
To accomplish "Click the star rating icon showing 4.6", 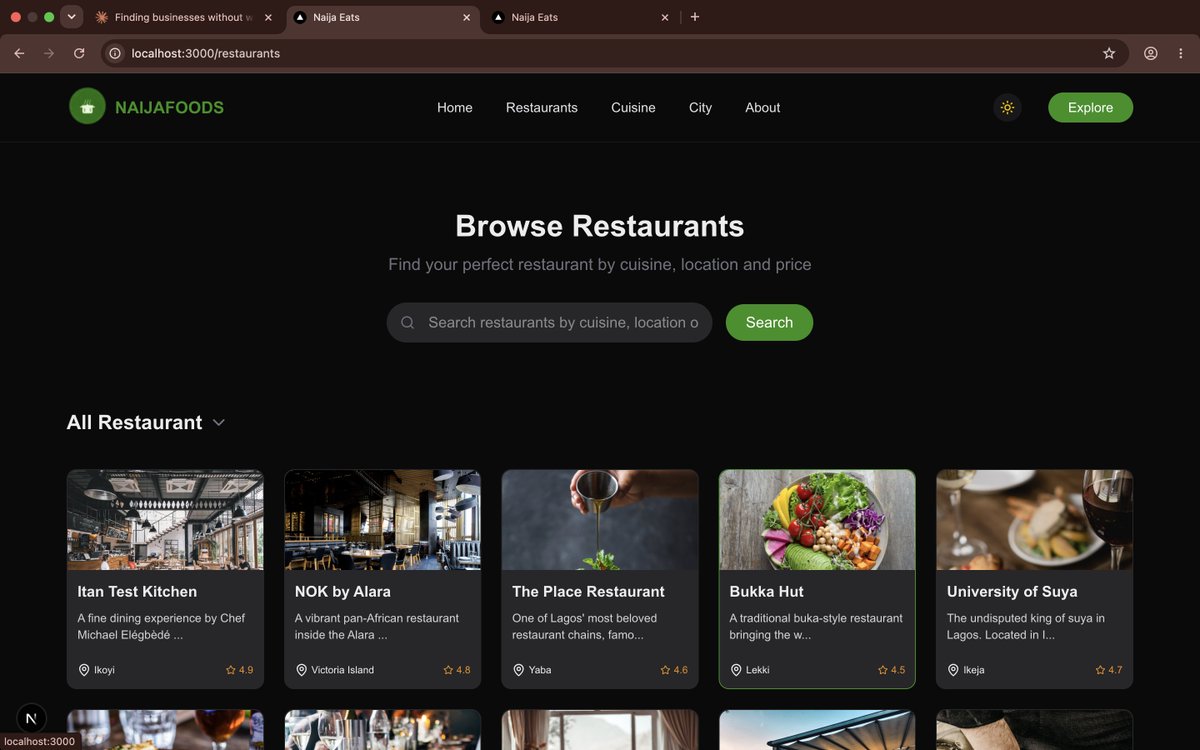I will 665,670.
